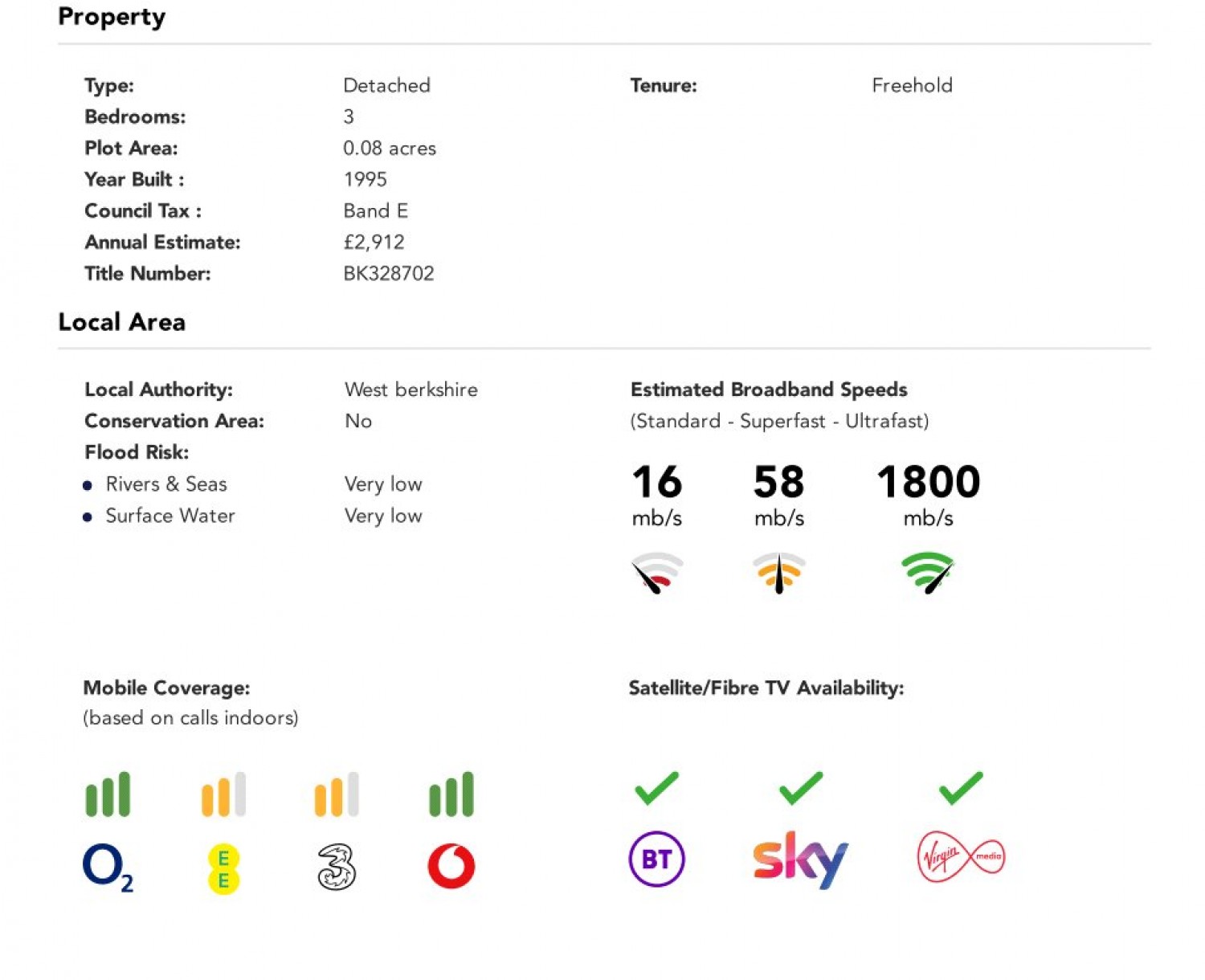The width and height of the screenshot is (1205, 980).
Task: Click the green checkmark above Virgin Media
Action: click(x=961, y=788)
